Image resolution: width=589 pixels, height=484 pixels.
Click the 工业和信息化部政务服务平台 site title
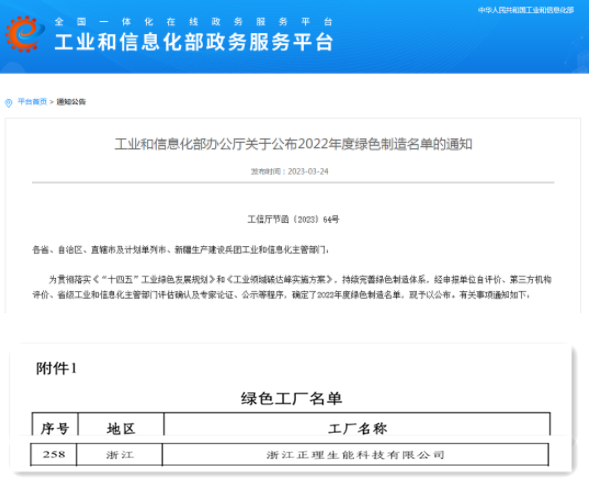click(x=194, y=42)
